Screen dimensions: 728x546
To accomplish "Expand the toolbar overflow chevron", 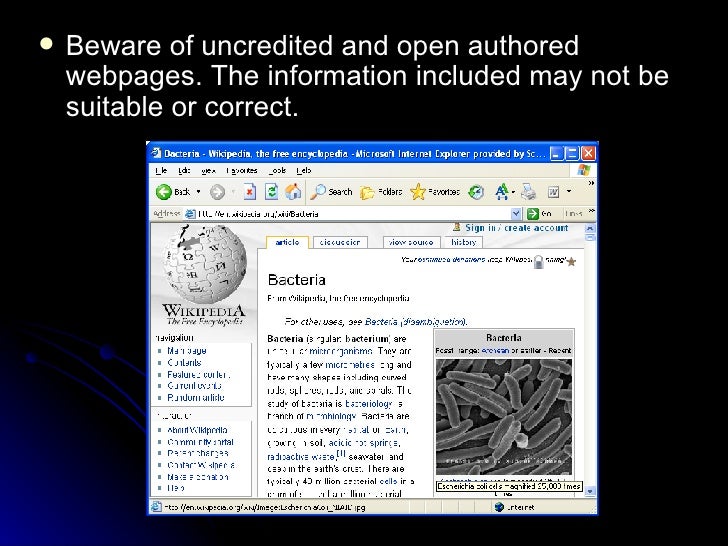I will (591, 183).
